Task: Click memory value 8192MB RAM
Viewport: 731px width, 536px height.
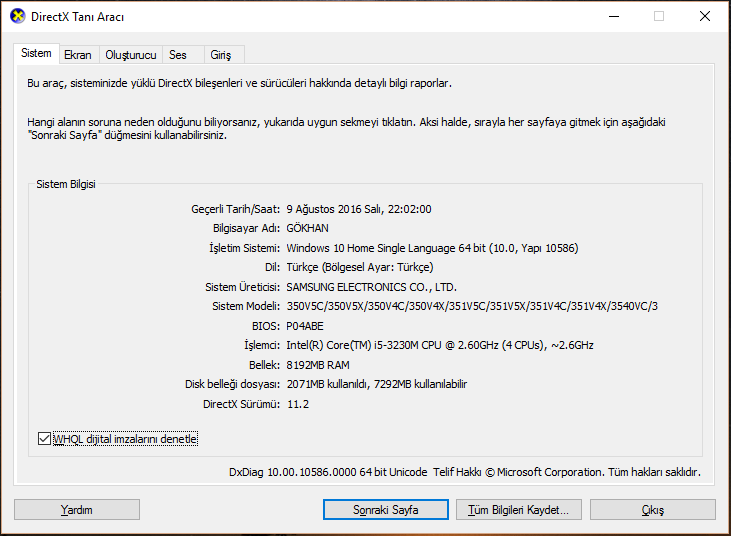Action: coord(318,365)
